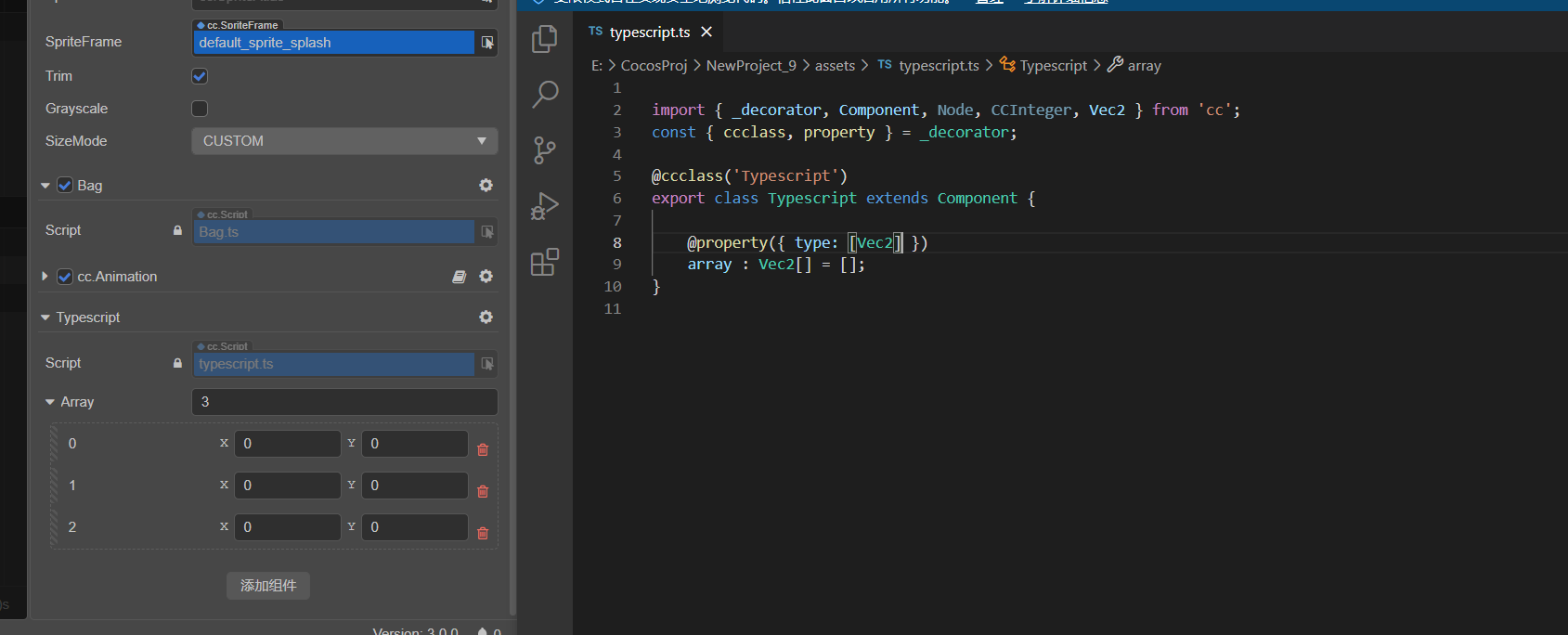Edit Y value of Array element 0

point(415,444)
